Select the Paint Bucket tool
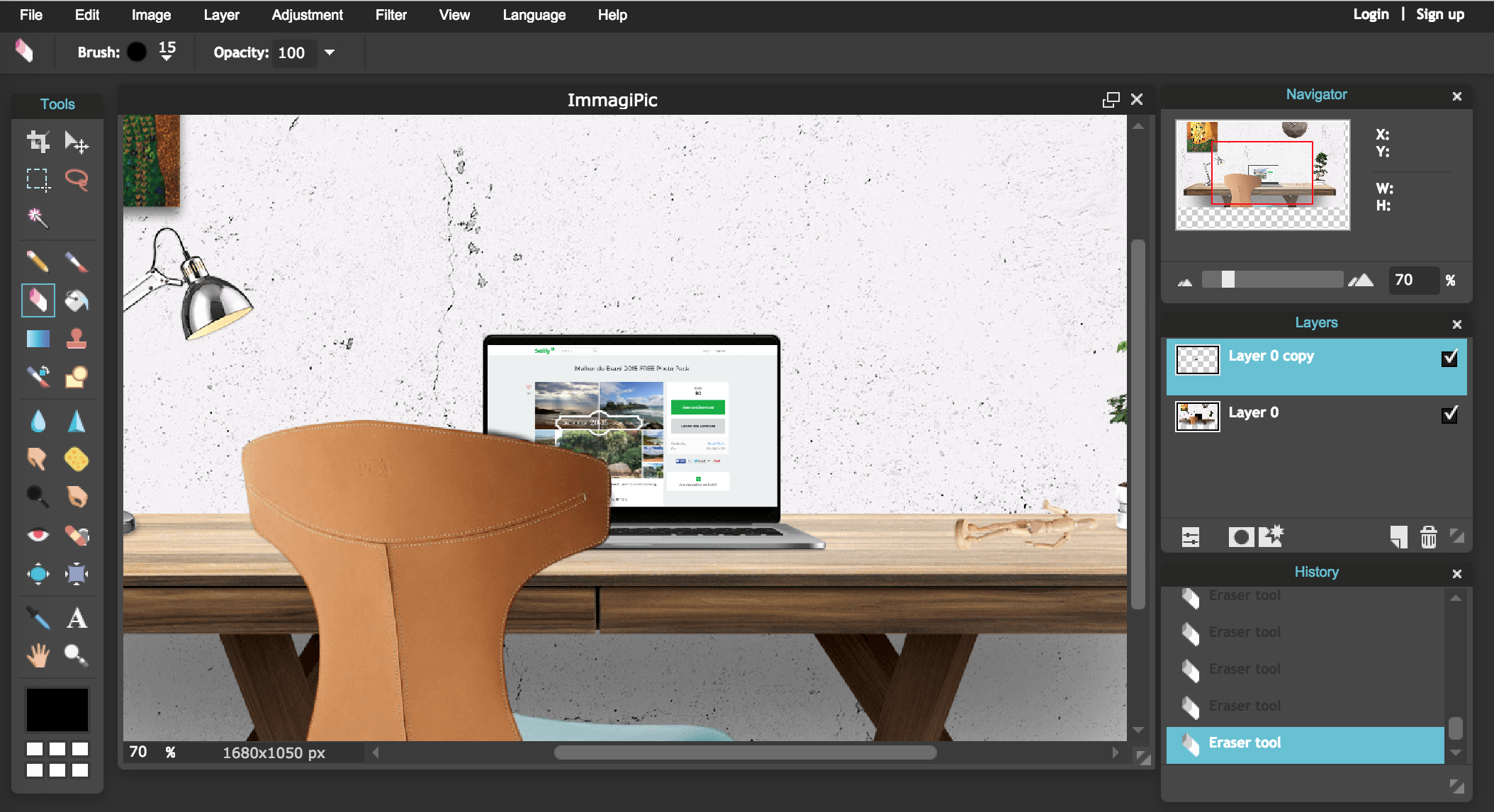Screen dimensions: 1494x812 [x=78, y=300]
